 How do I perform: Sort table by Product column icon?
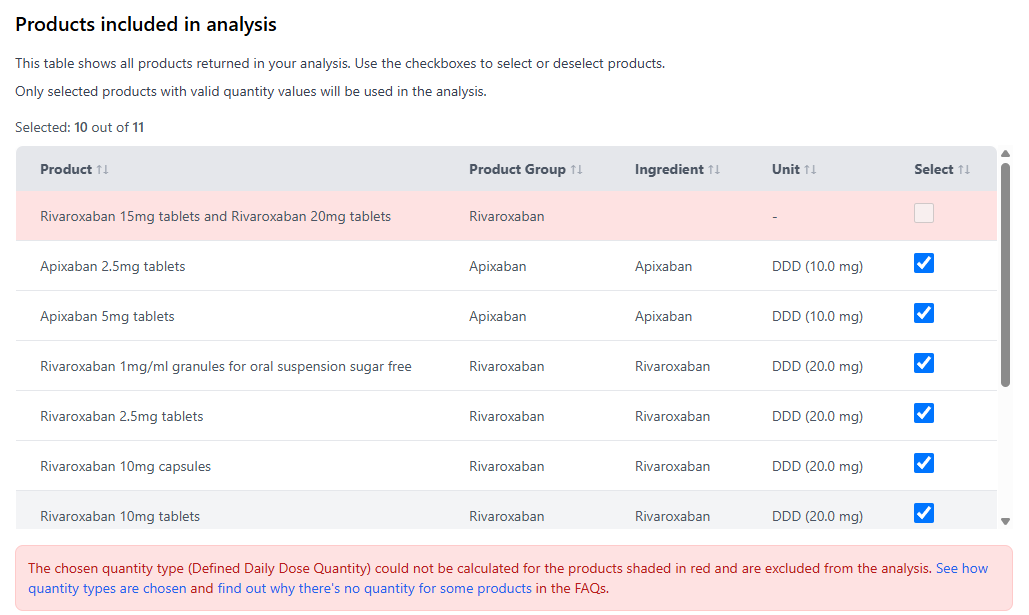pyautogui.click(x=102, y=170)
